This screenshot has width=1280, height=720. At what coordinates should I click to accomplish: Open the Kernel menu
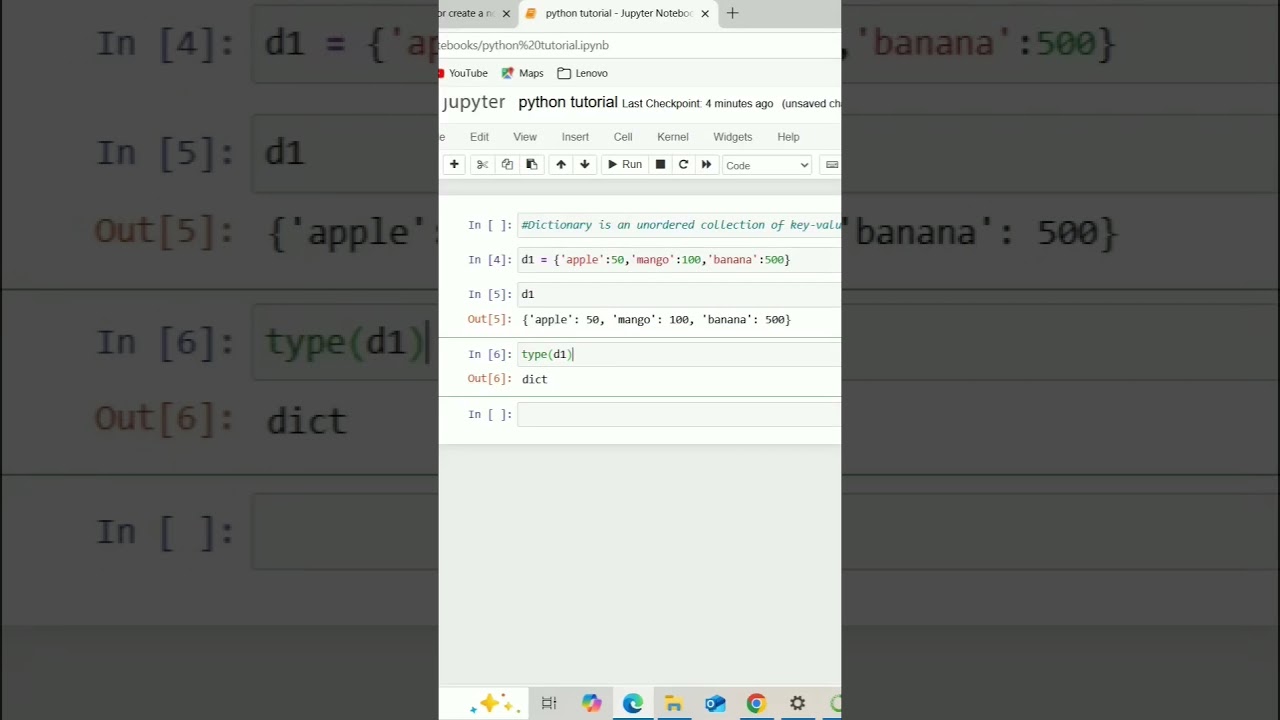[672, 137]
